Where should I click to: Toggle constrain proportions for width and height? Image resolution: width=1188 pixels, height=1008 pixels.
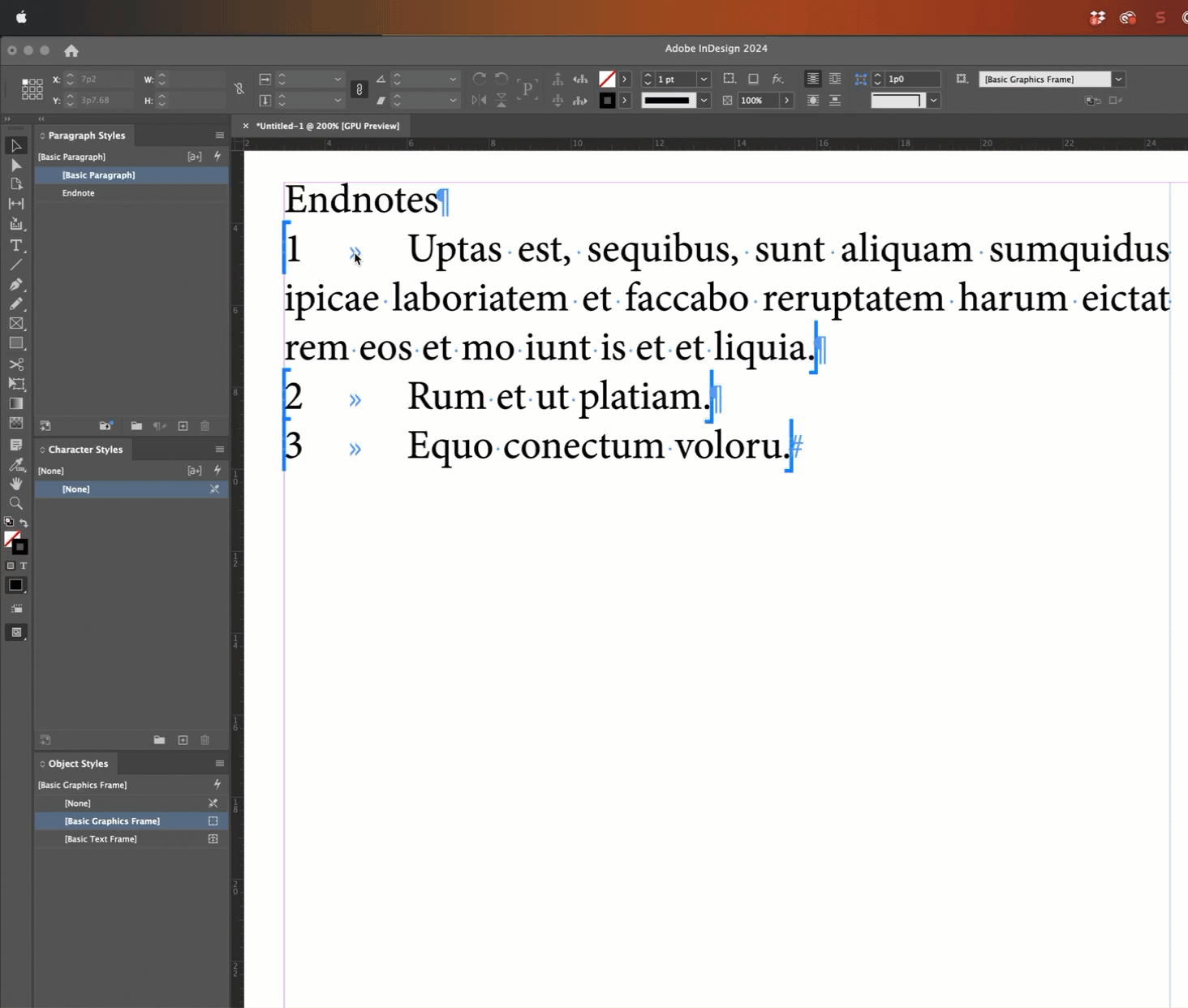point(239,89)
